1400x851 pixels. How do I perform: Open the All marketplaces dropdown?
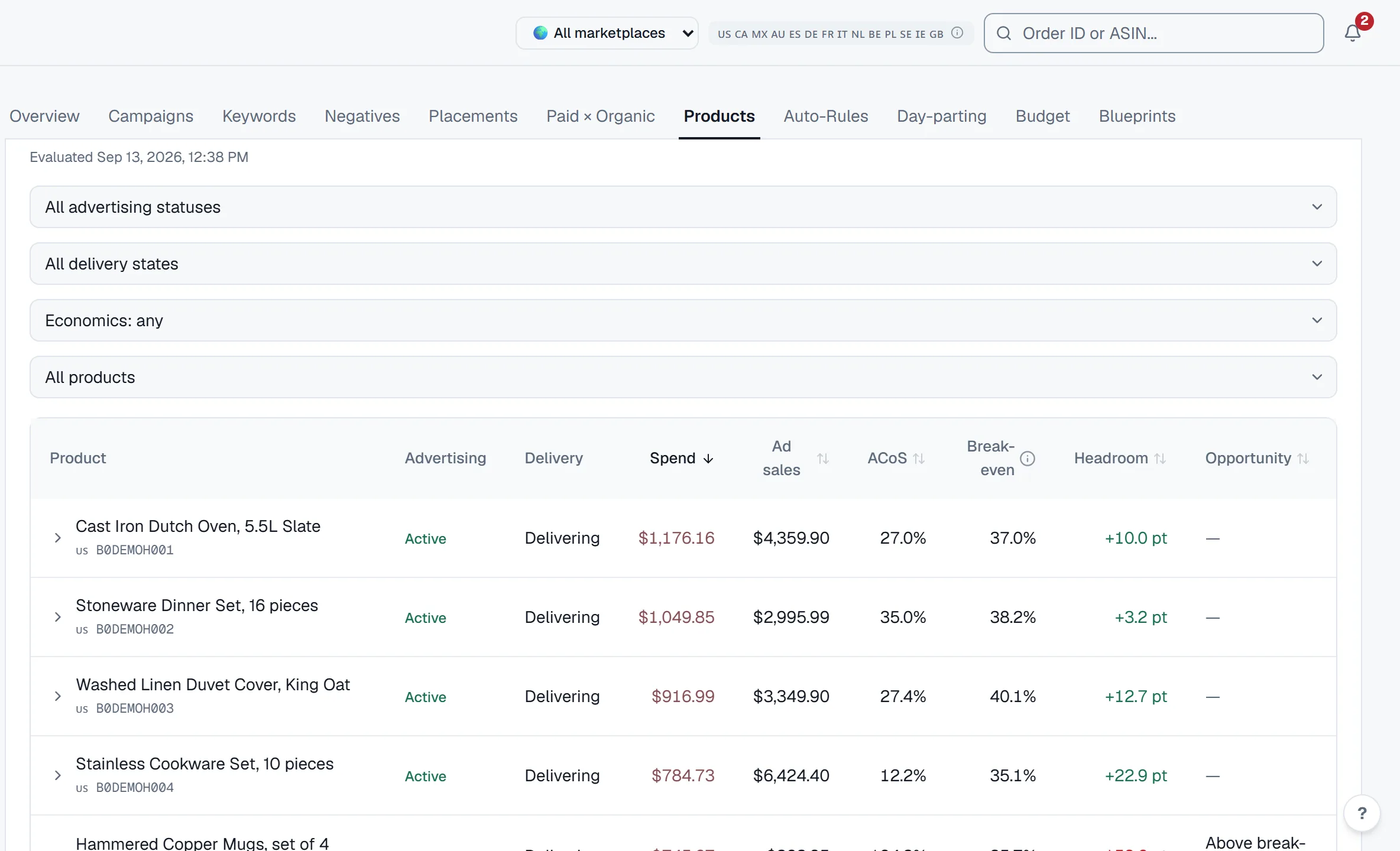607,33
